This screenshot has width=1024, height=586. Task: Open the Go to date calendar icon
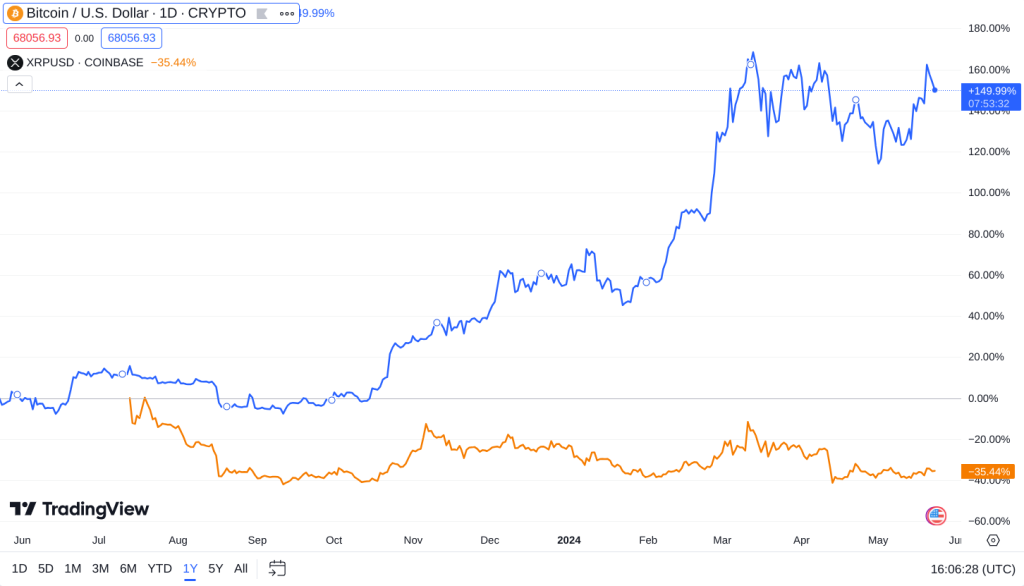276,567
